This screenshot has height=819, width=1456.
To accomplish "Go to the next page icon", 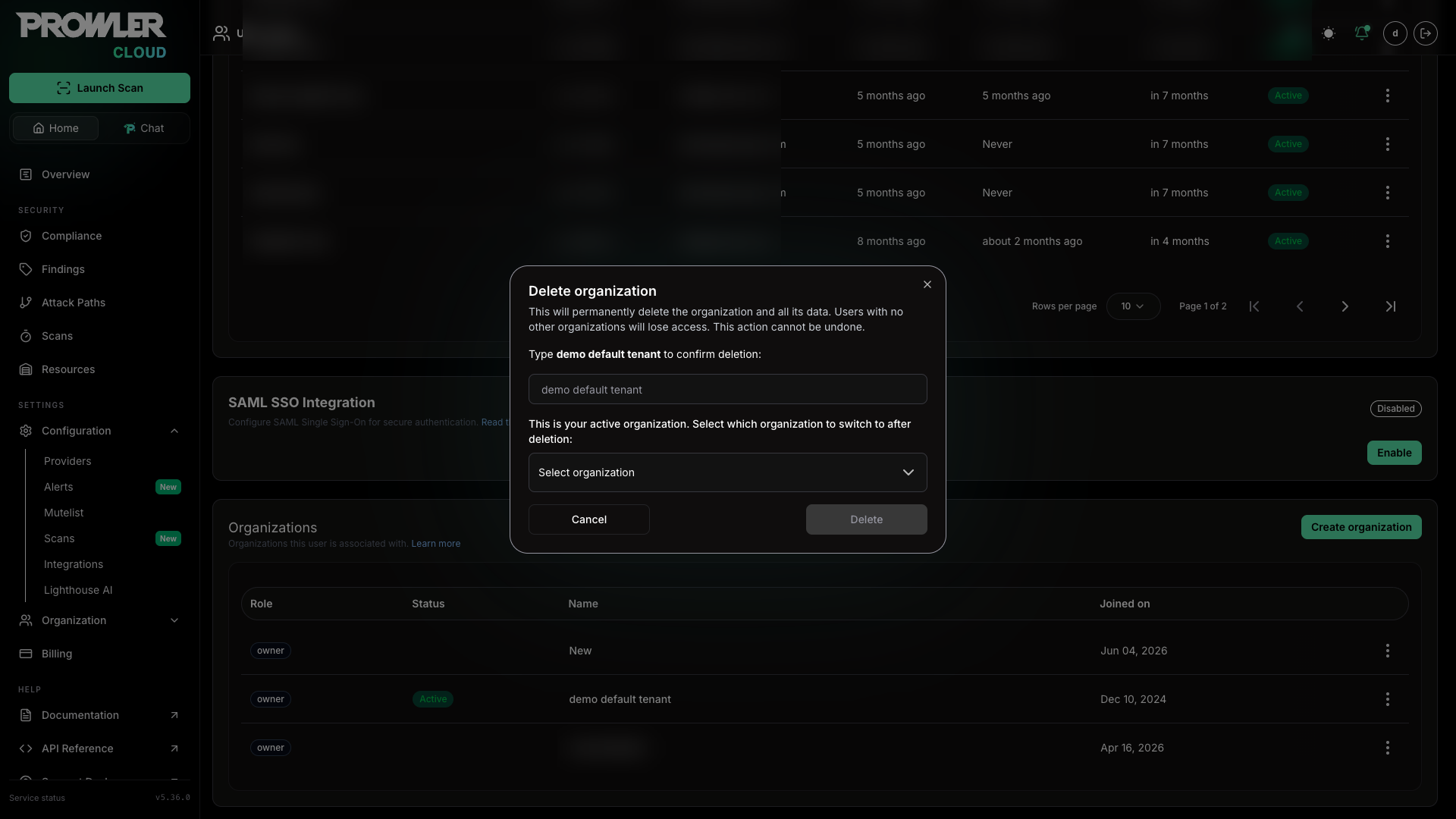I will pyautogui.click(x=1345, y=306).
